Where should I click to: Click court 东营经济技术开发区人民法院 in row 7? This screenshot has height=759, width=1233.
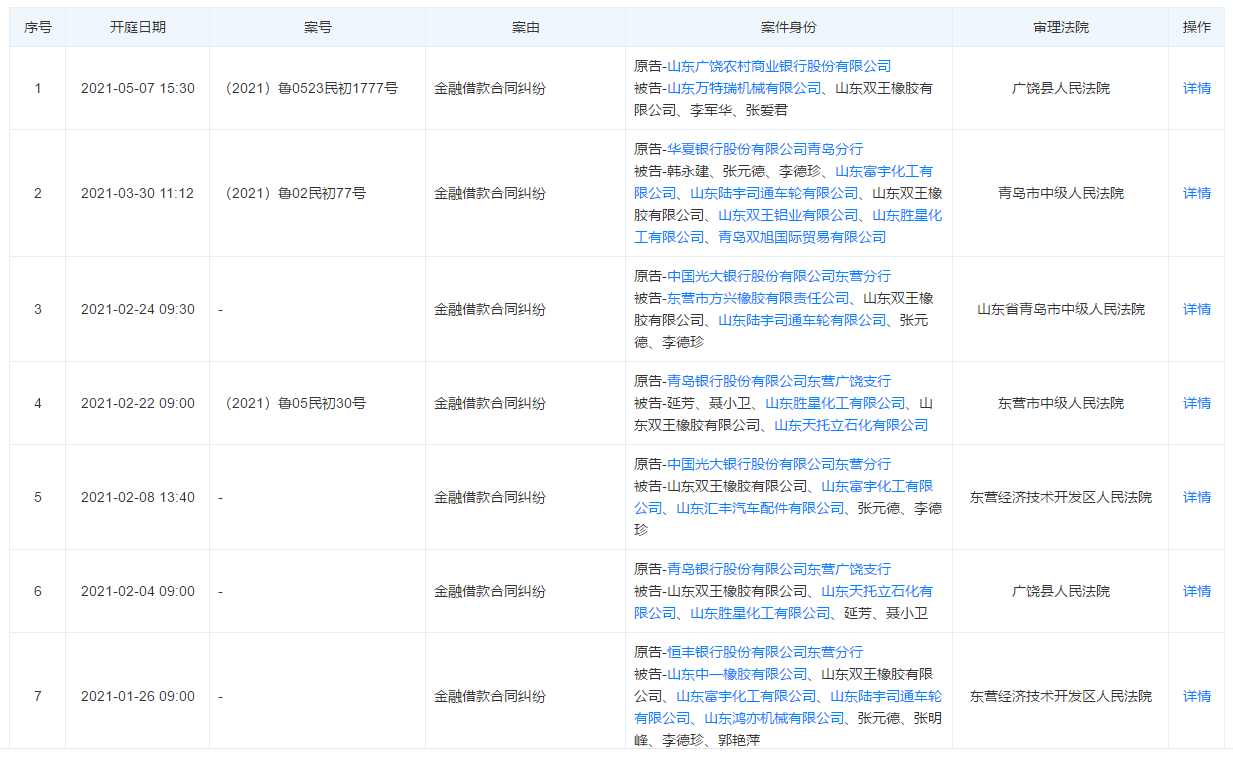click(x=1061, y=696)
